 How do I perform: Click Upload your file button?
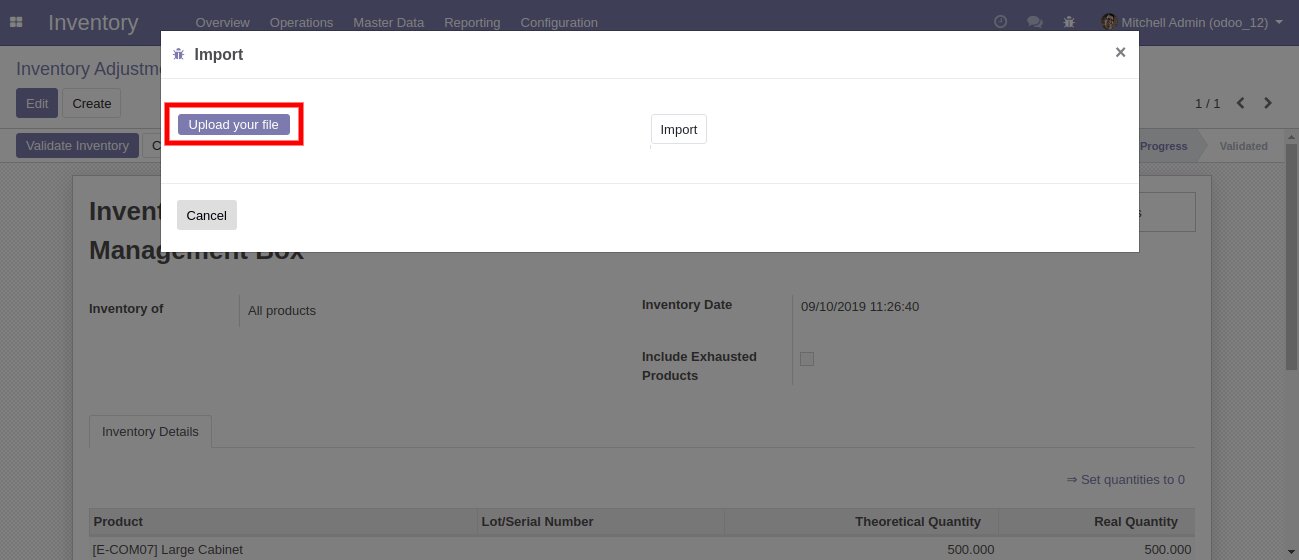(234, 125)
